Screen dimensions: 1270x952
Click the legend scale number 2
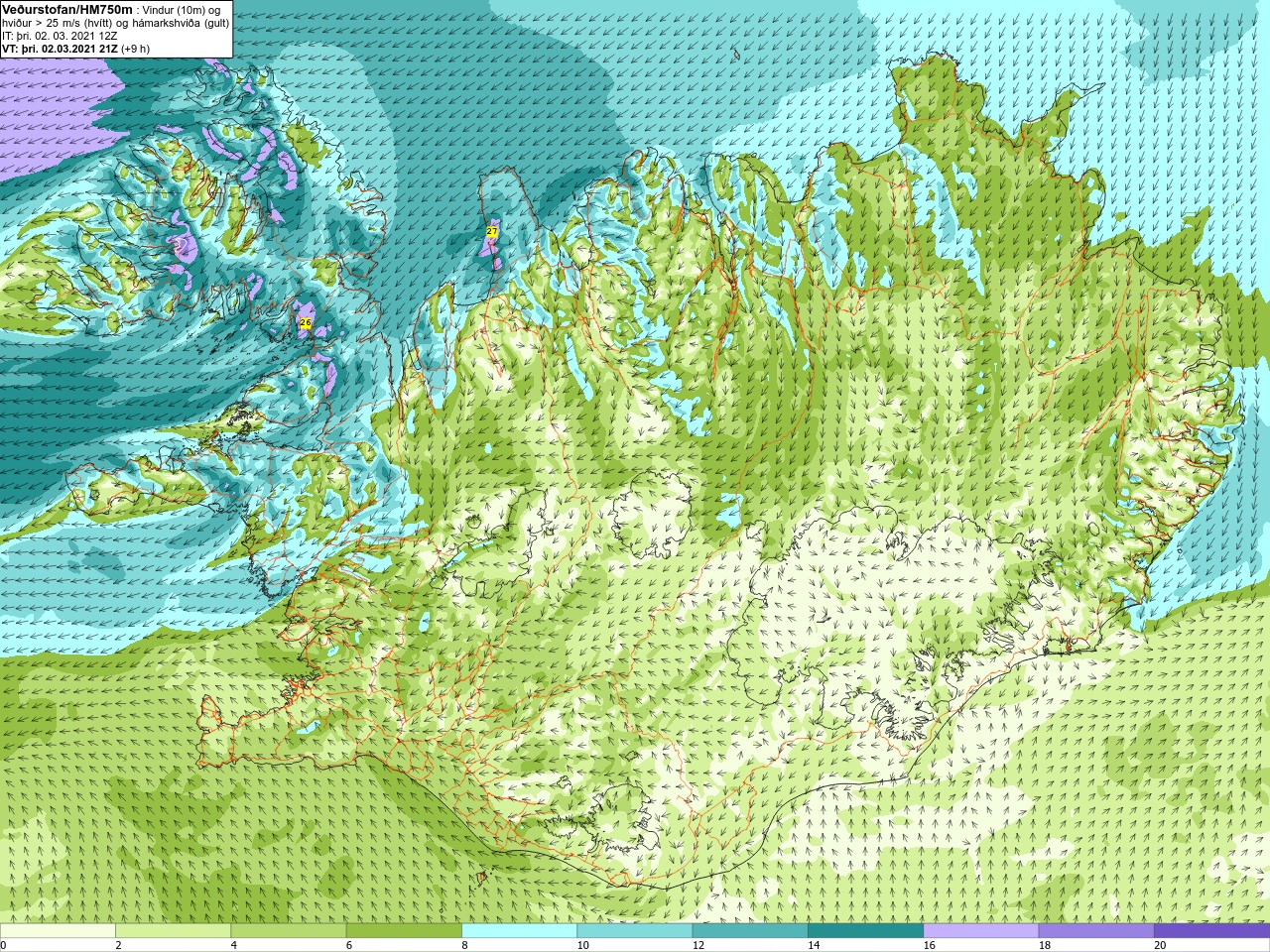coord(118,945)
